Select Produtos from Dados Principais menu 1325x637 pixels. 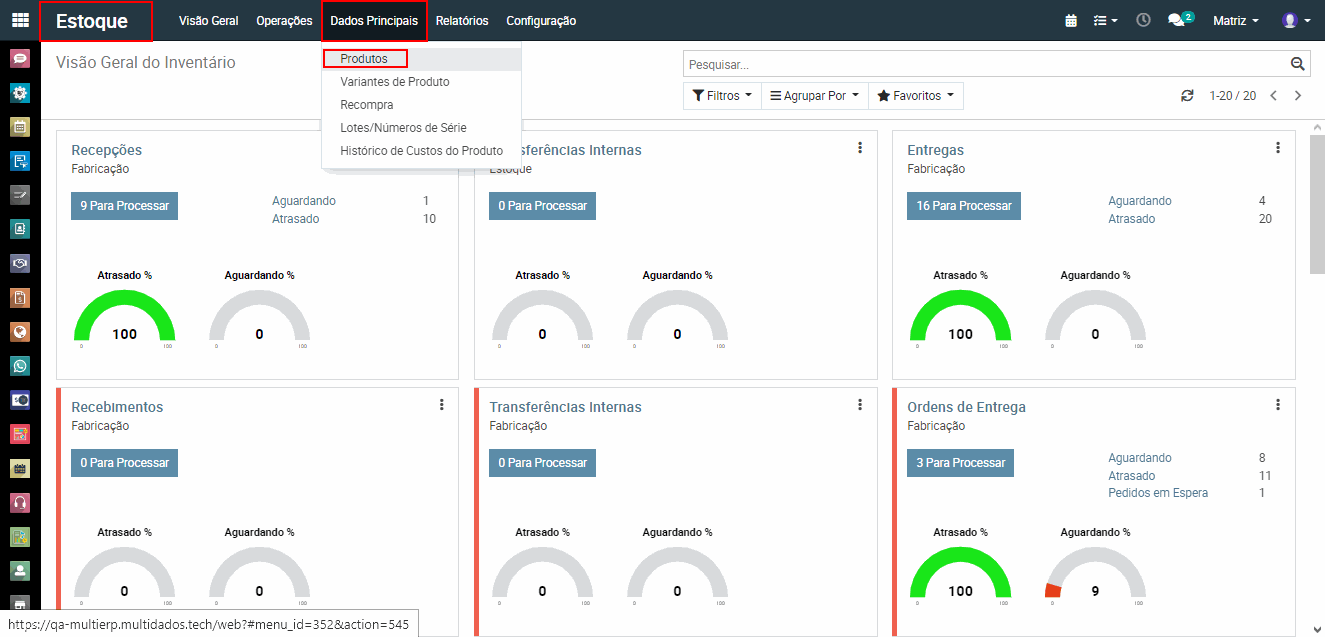(x=364, y=59)
